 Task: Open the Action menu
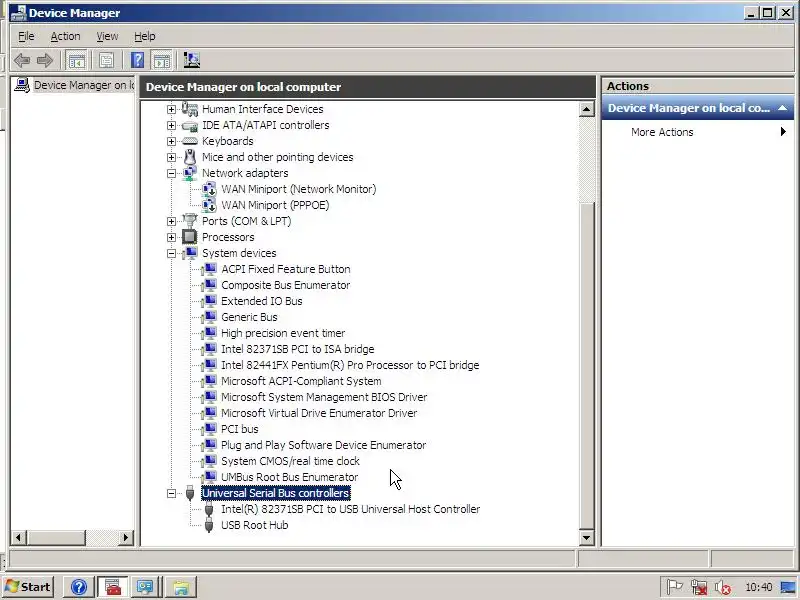coord(65,36)
